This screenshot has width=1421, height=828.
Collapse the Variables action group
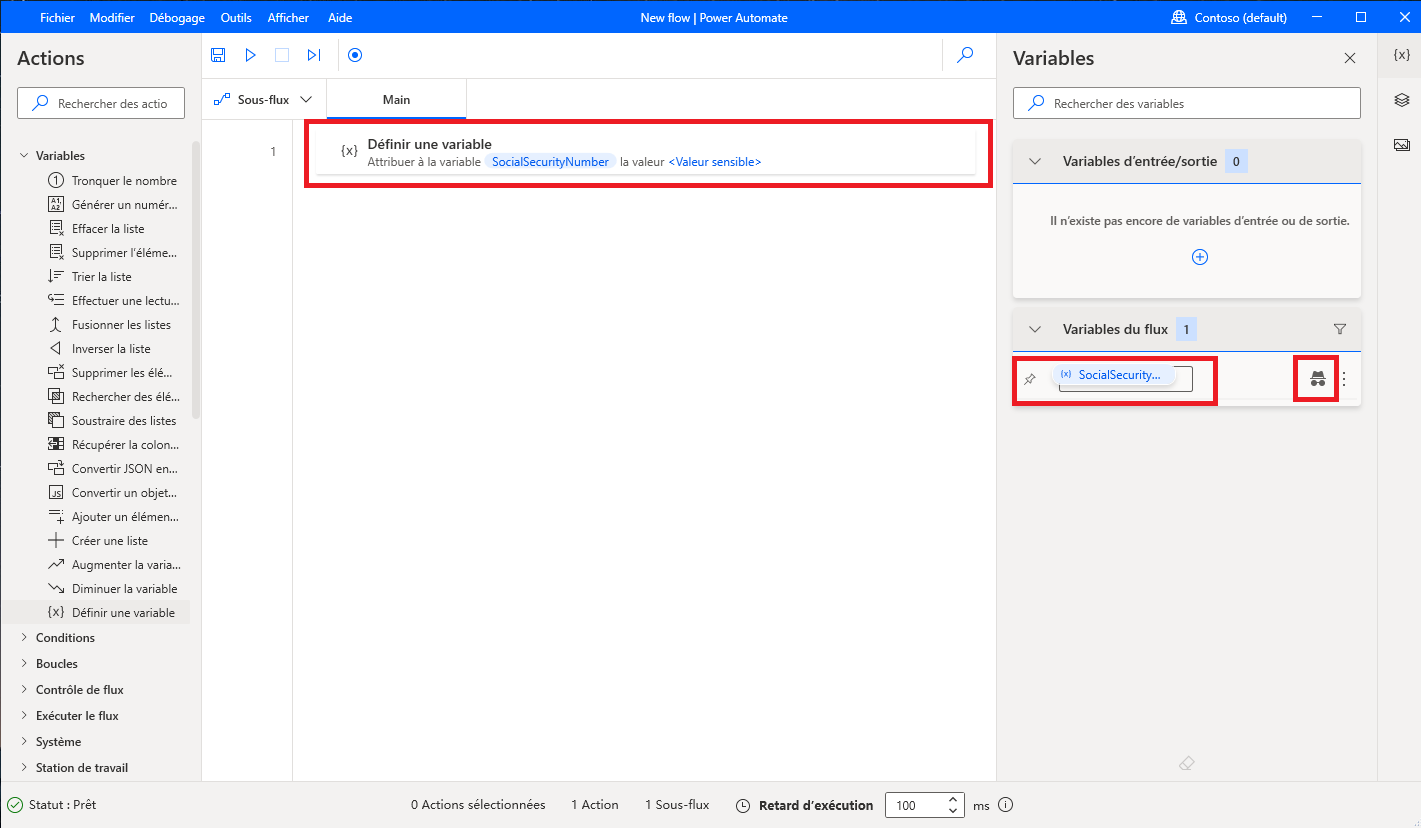tap(24, 156)
